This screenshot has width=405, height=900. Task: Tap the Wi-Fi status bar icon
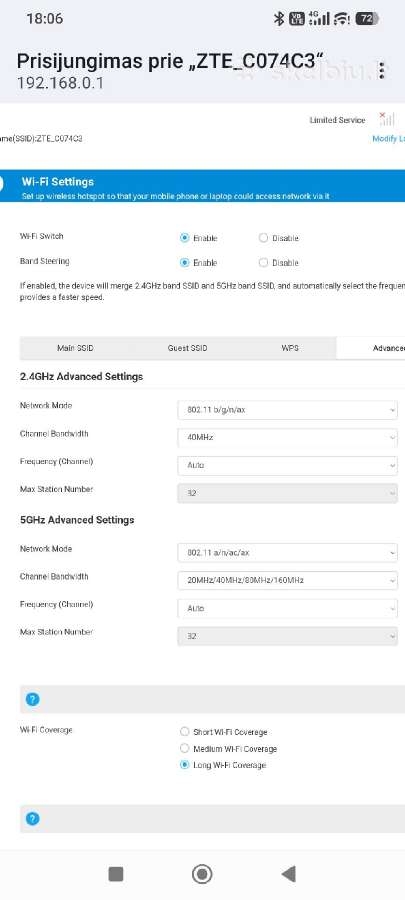342,19
